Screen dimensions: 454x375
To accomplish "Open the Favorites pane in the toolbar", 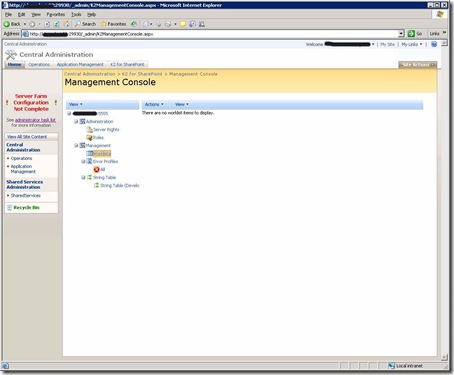I will 114,24.
